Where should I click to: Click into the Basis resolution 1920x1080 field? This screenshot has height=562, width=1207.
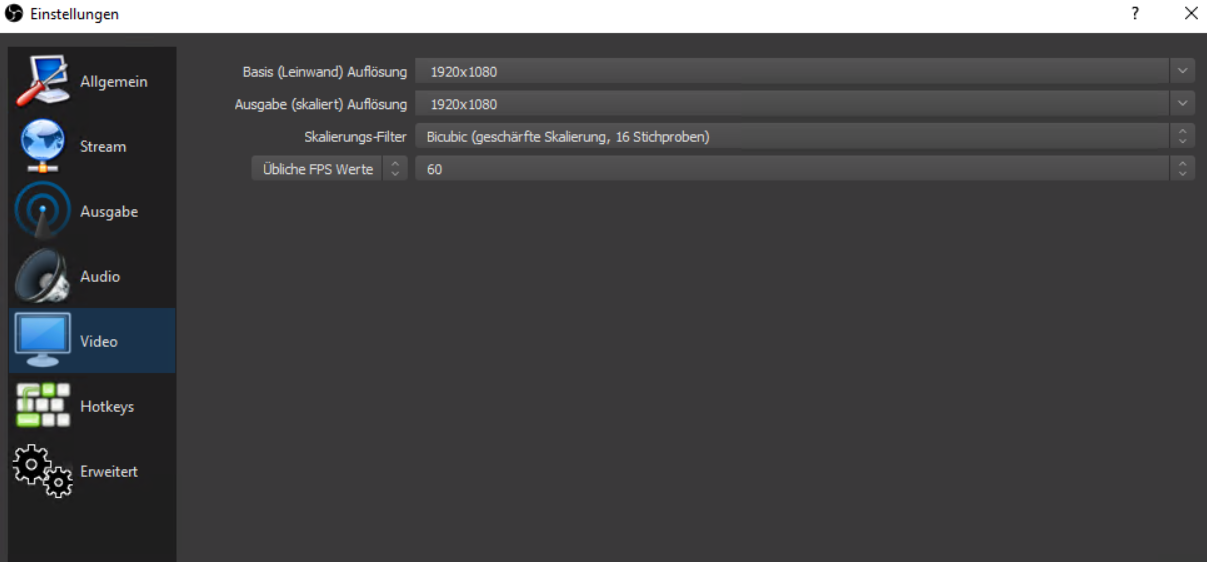tap(790, 71)
